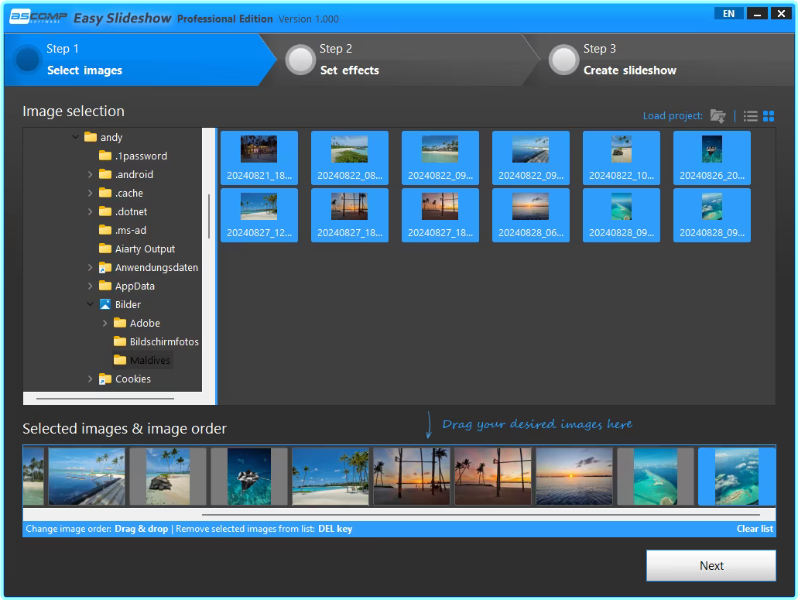798x600 pixels.
Task: Click the andy folder icon
Action: coord(91,137)
